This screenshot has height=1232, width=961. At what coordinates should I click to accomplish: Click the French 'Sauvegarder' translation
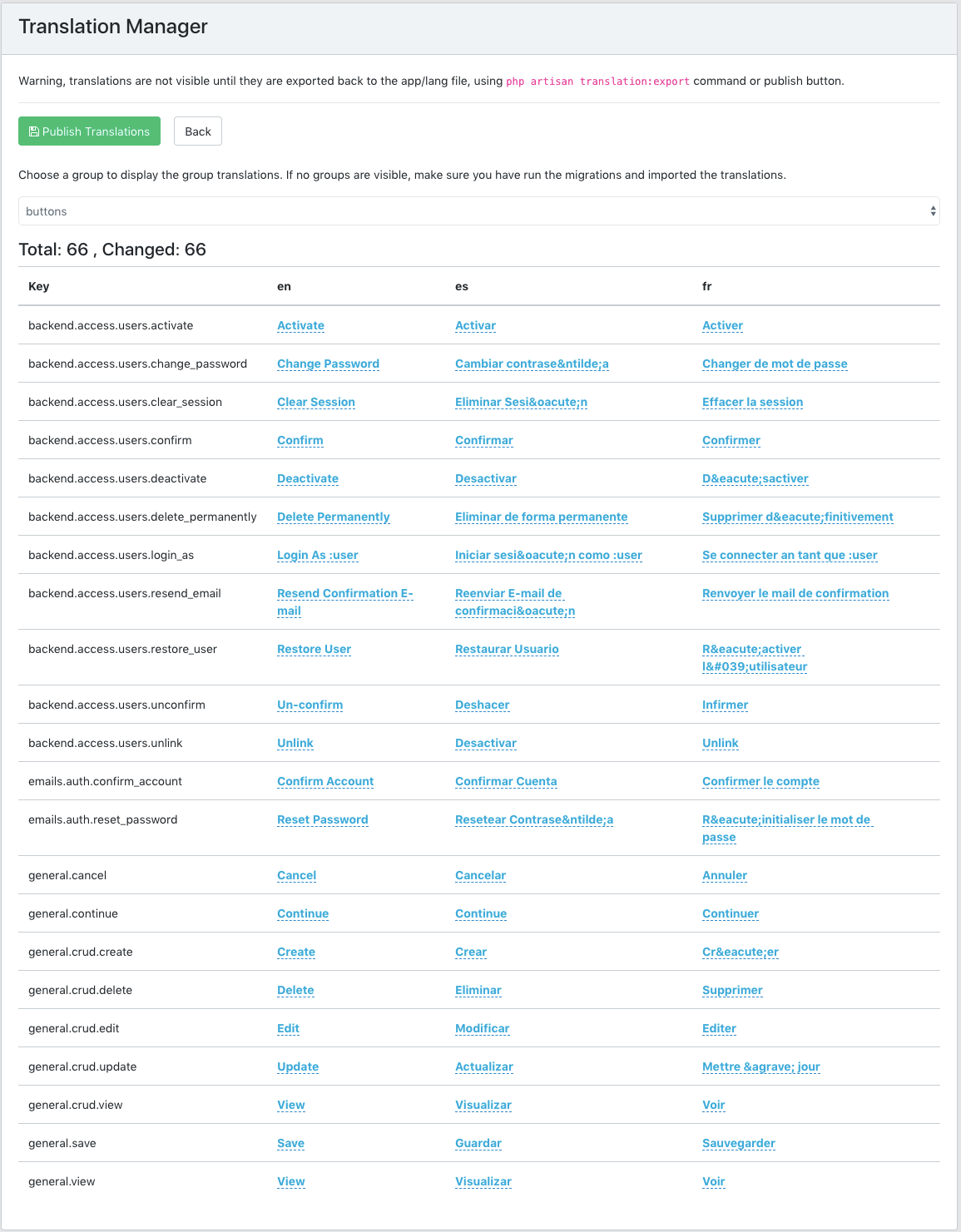coord(738,1144)
